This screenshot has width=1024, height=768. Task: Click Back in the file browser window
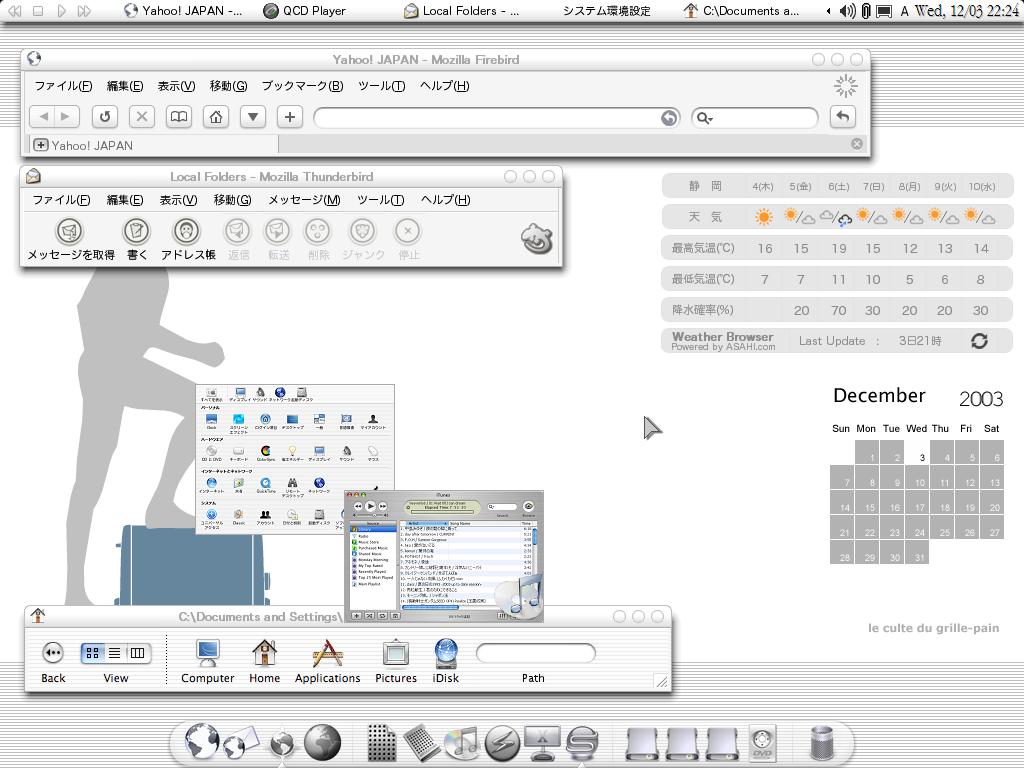click(x=53, y=662)
